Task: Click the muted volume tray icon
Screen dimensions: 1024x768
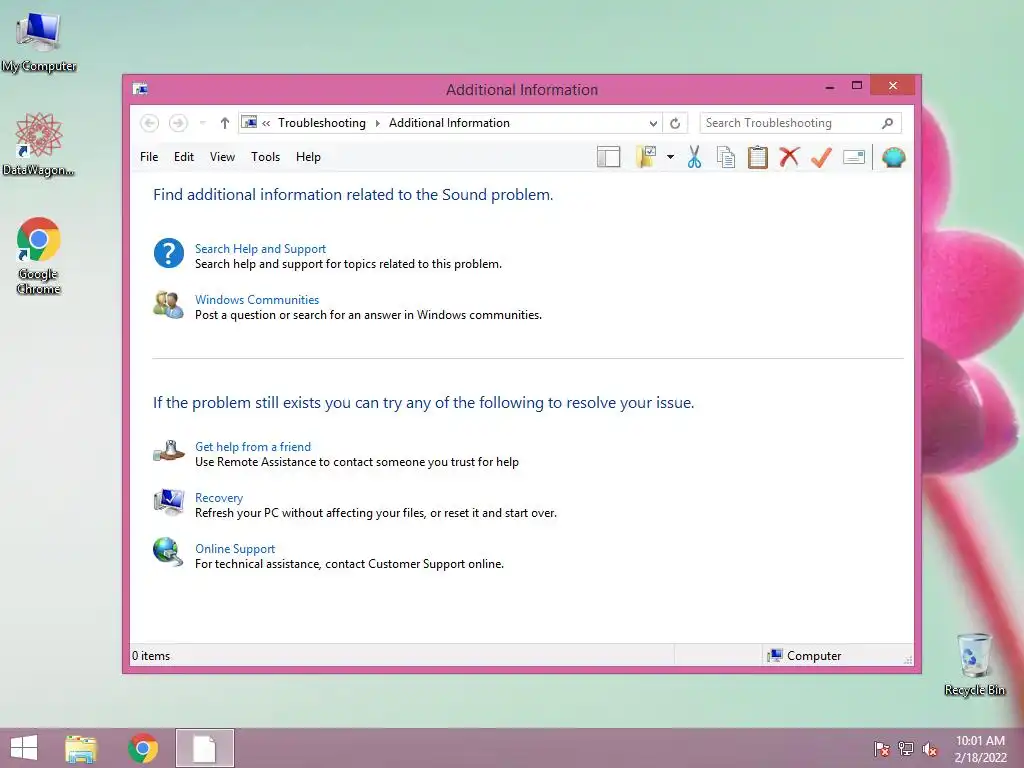Action: [x=930, y=749]
